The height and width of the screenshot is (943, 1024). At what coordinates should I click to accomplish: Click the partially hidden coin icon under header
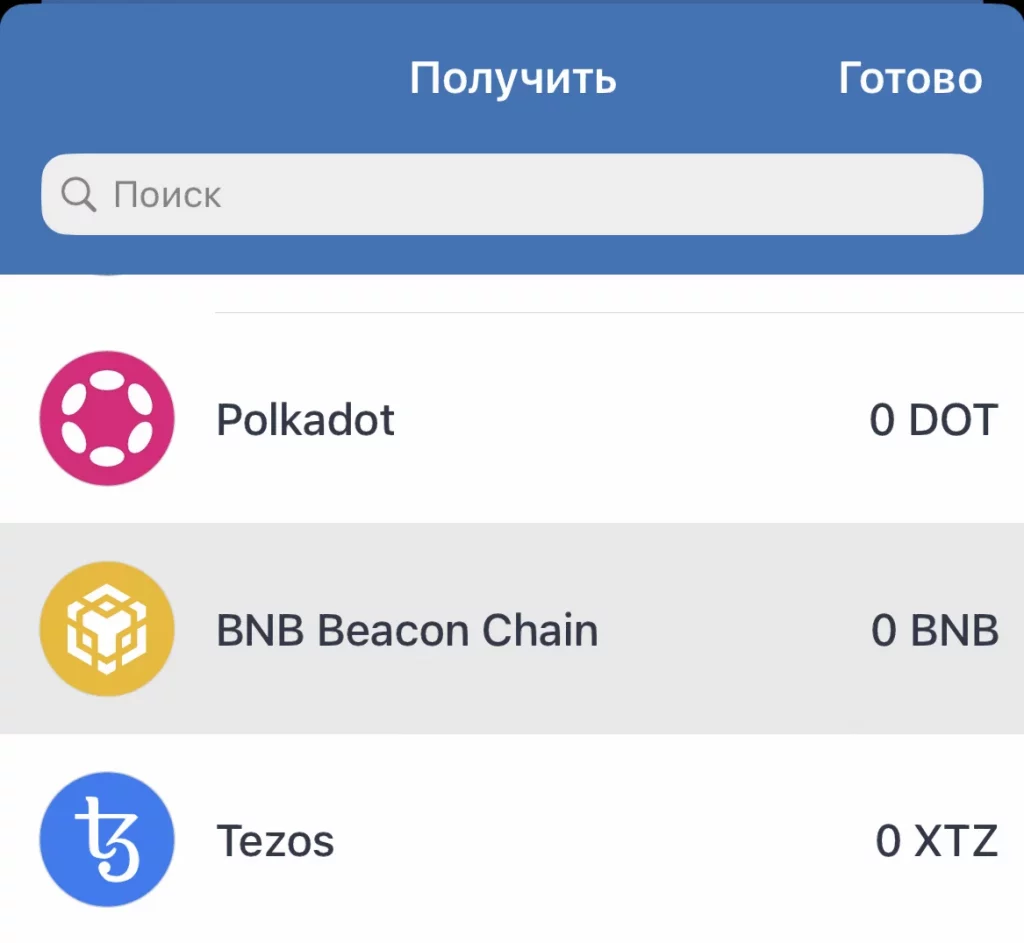pos(107,273)
